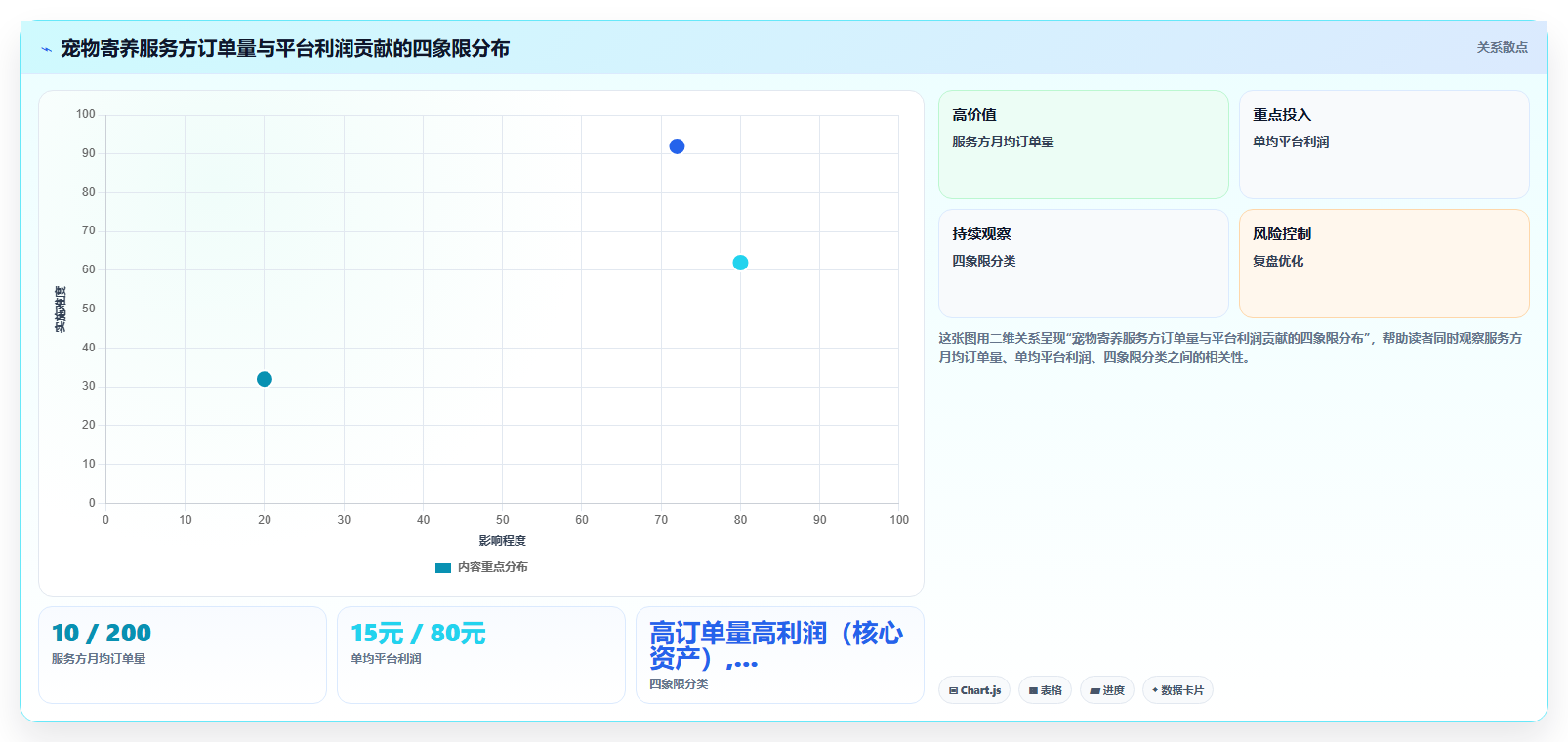Image resolution: width=1568 pixels, height=742 pixels.
Task: Click the 表格 tag chip
Action: [x=1045, y=690]
